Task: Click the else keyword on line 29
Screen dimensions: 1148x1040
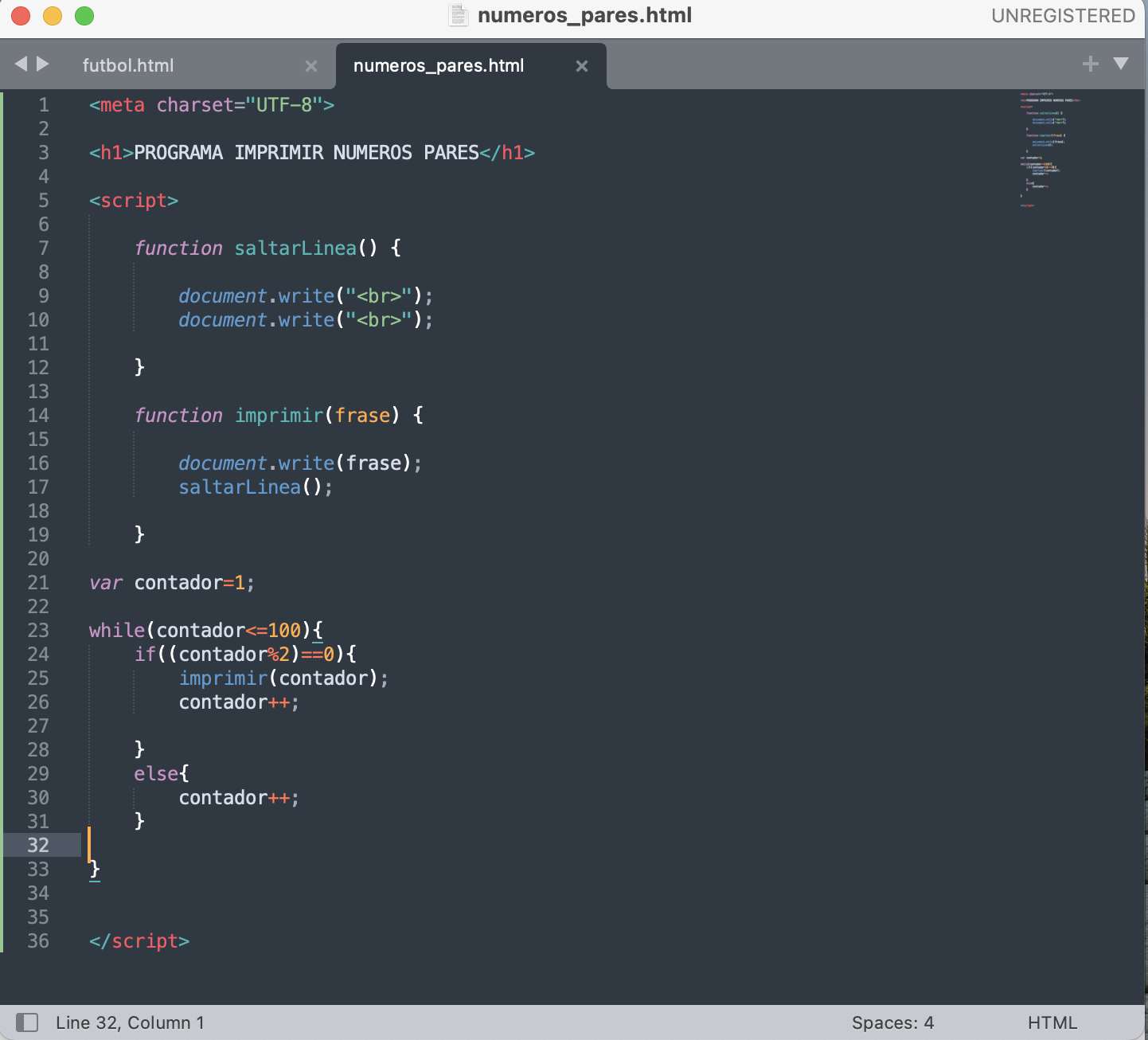Action: tap(156, 774)
